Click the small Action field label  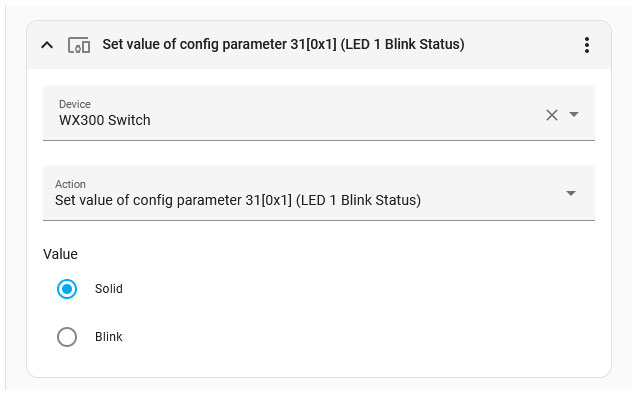point(70,184)
